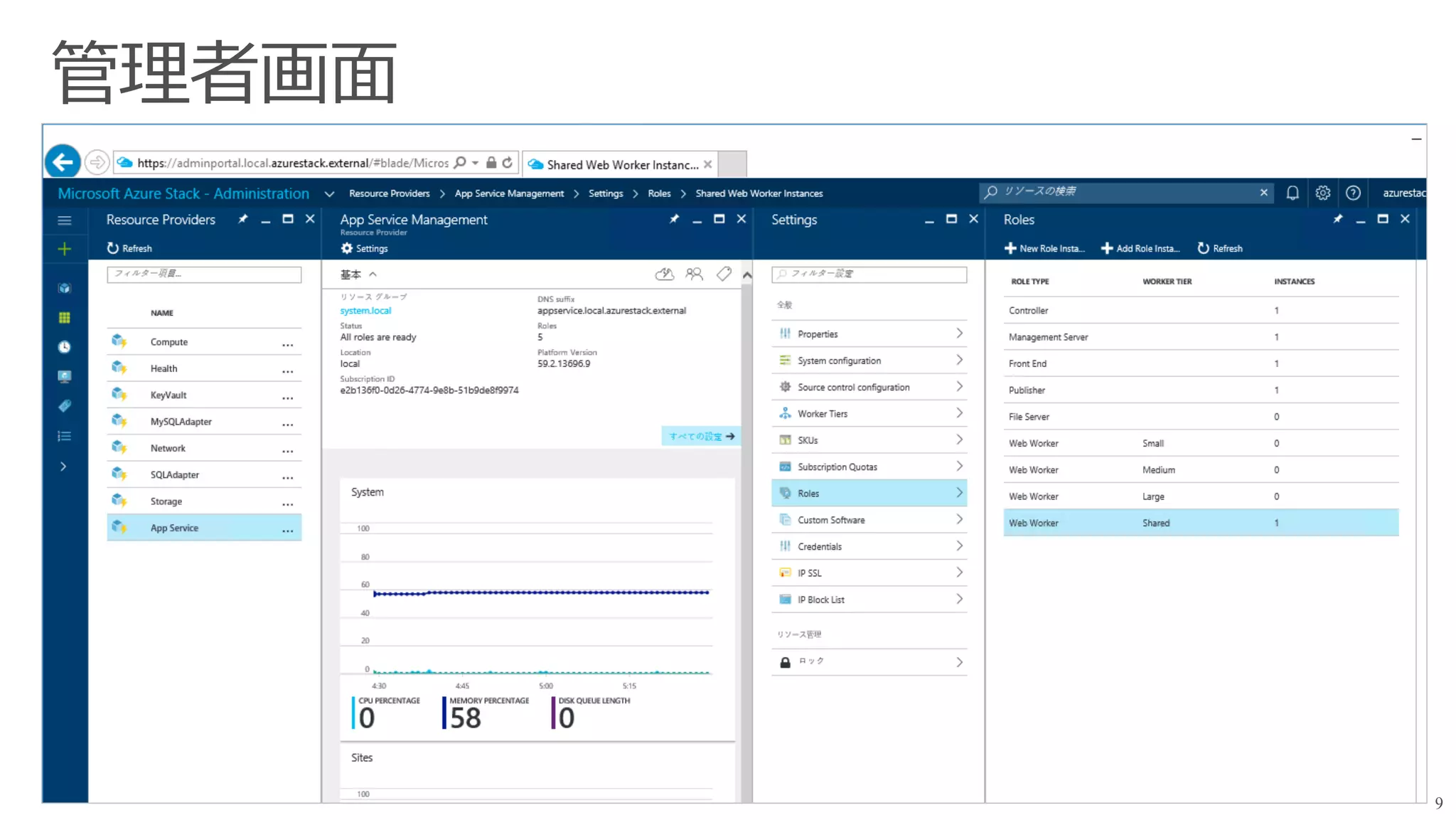Open the system.local resource group link

click(365, 311)
